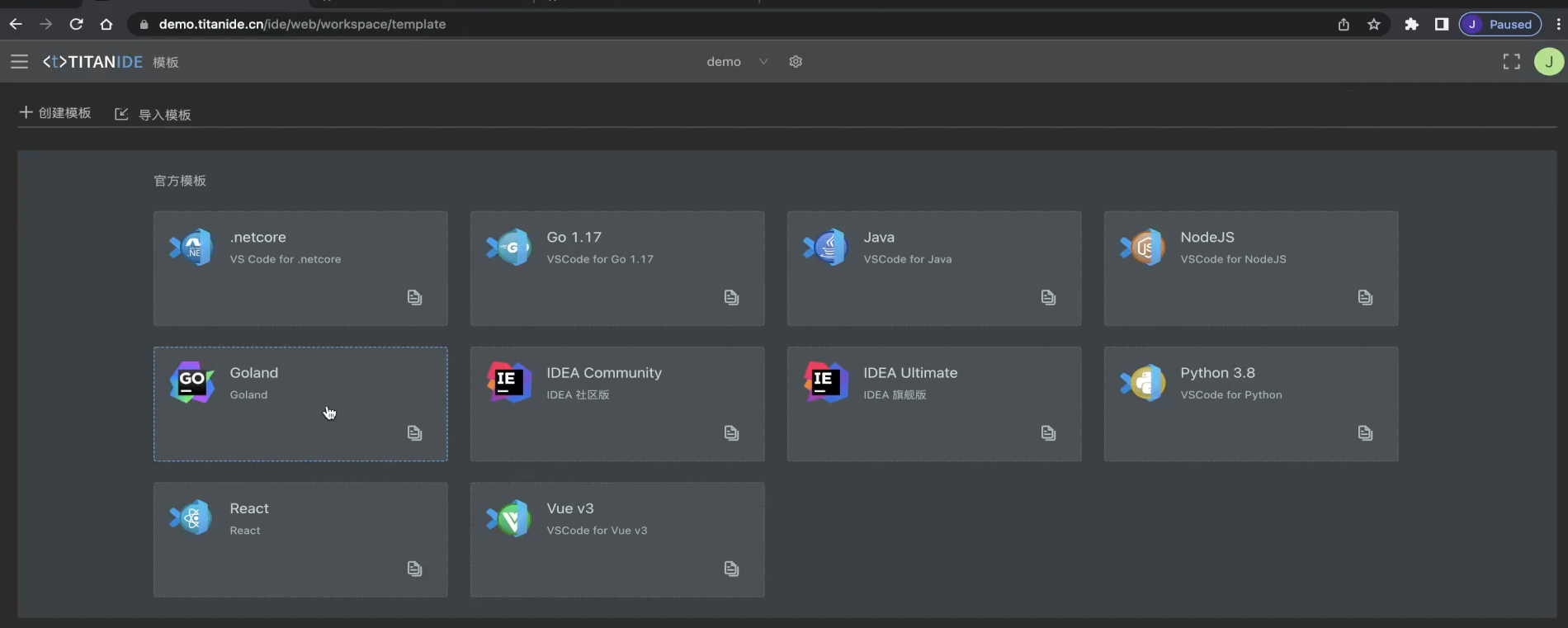The height and width of the screenshot is (628, 1568).
Task: Open the browser extensions puzzle icon
Action: pos(1411,24)
